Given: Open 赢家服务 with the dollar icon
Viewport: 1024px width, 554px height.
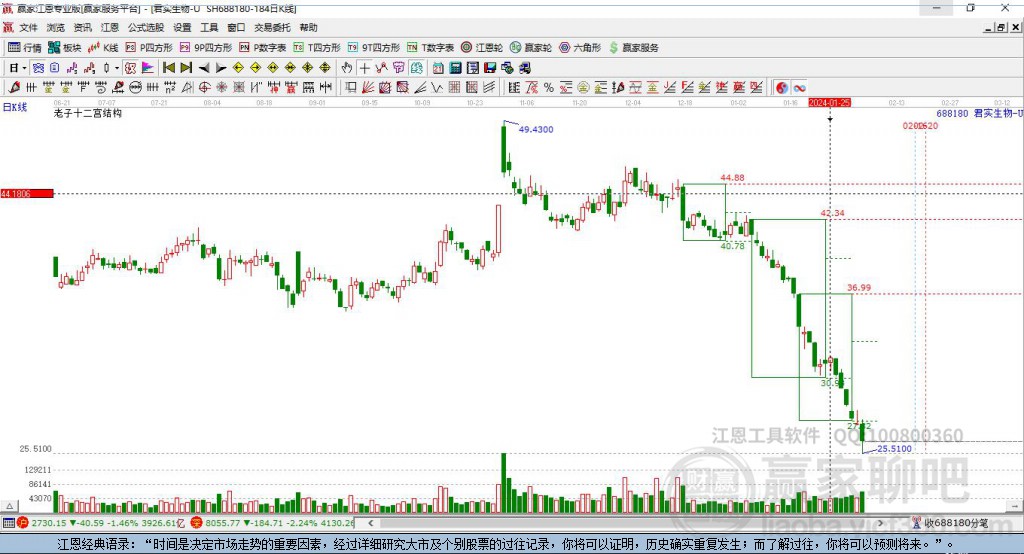Looking at the screenshot, I should pos(633,48).
